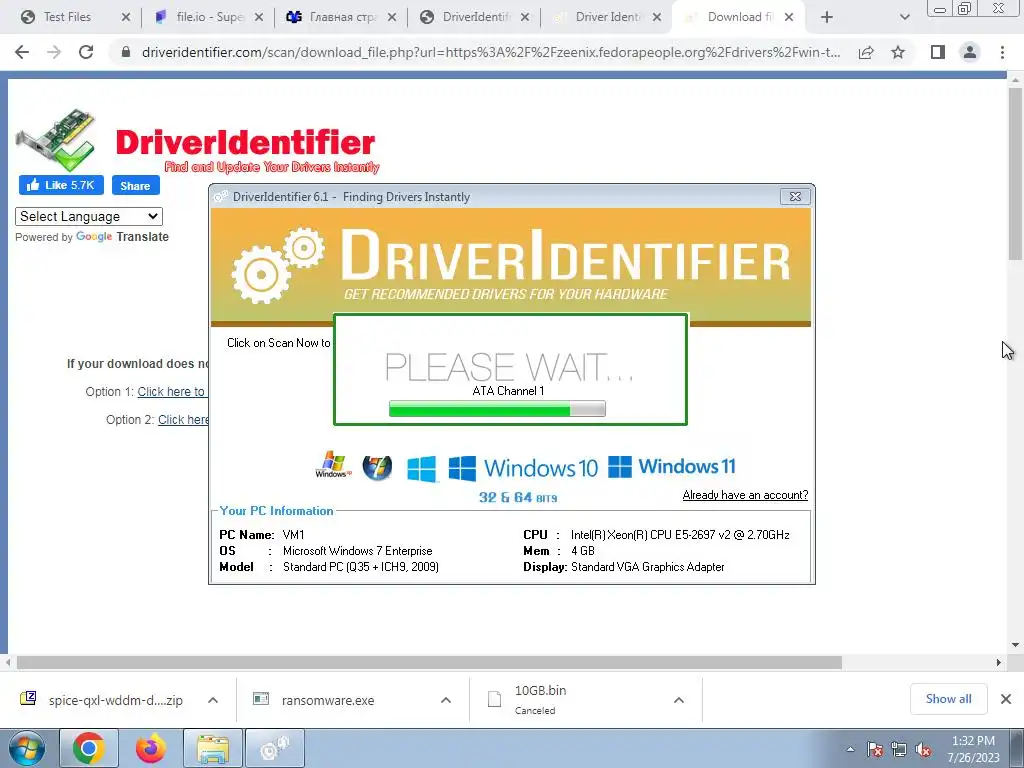This screenshot has width=1024, height=768.
Task: Click the Microsoft Windows 7 Enterprise text
Action: [357, 551]
